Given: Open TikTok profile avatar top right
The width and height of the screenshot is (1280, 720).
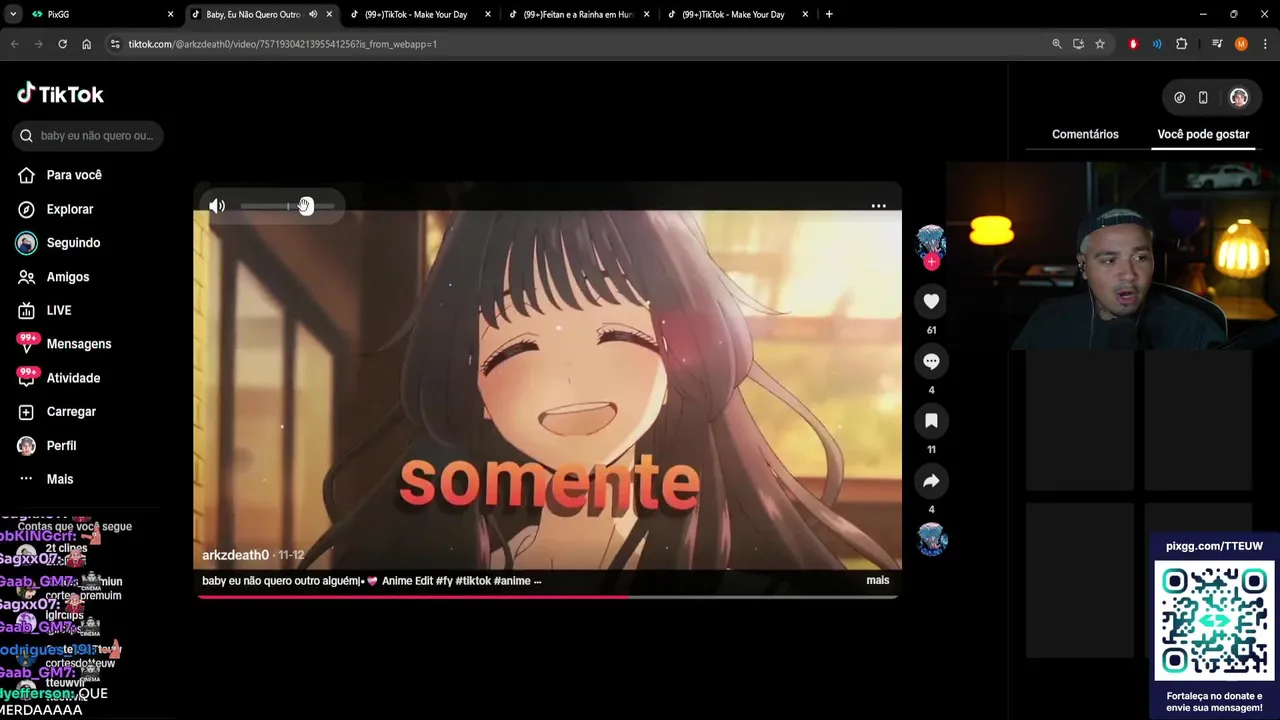Looking at the screenshot, I should tap(1238, 98).
